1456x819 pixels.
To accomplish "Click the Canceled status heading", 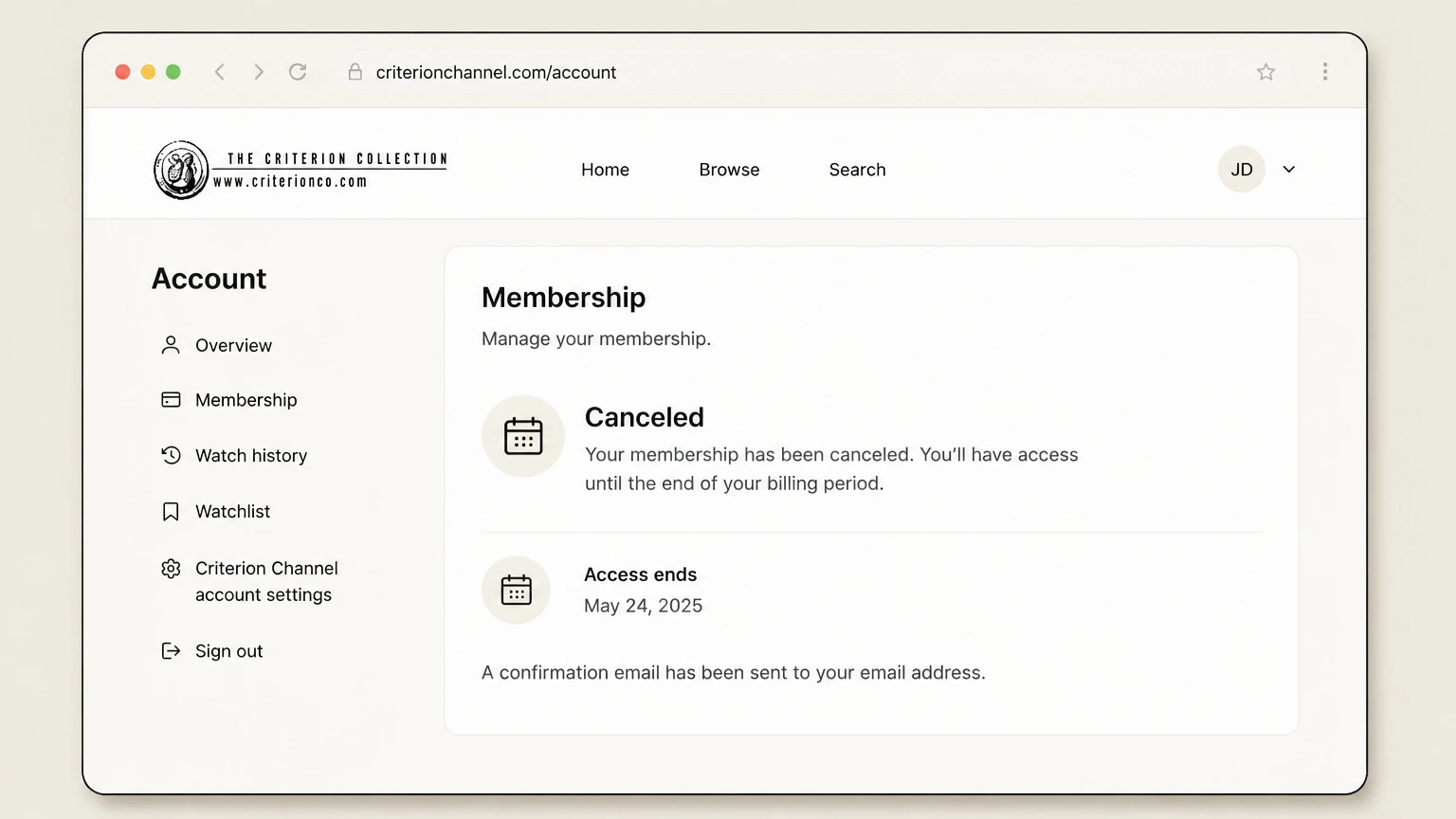I will coord(645,417).
